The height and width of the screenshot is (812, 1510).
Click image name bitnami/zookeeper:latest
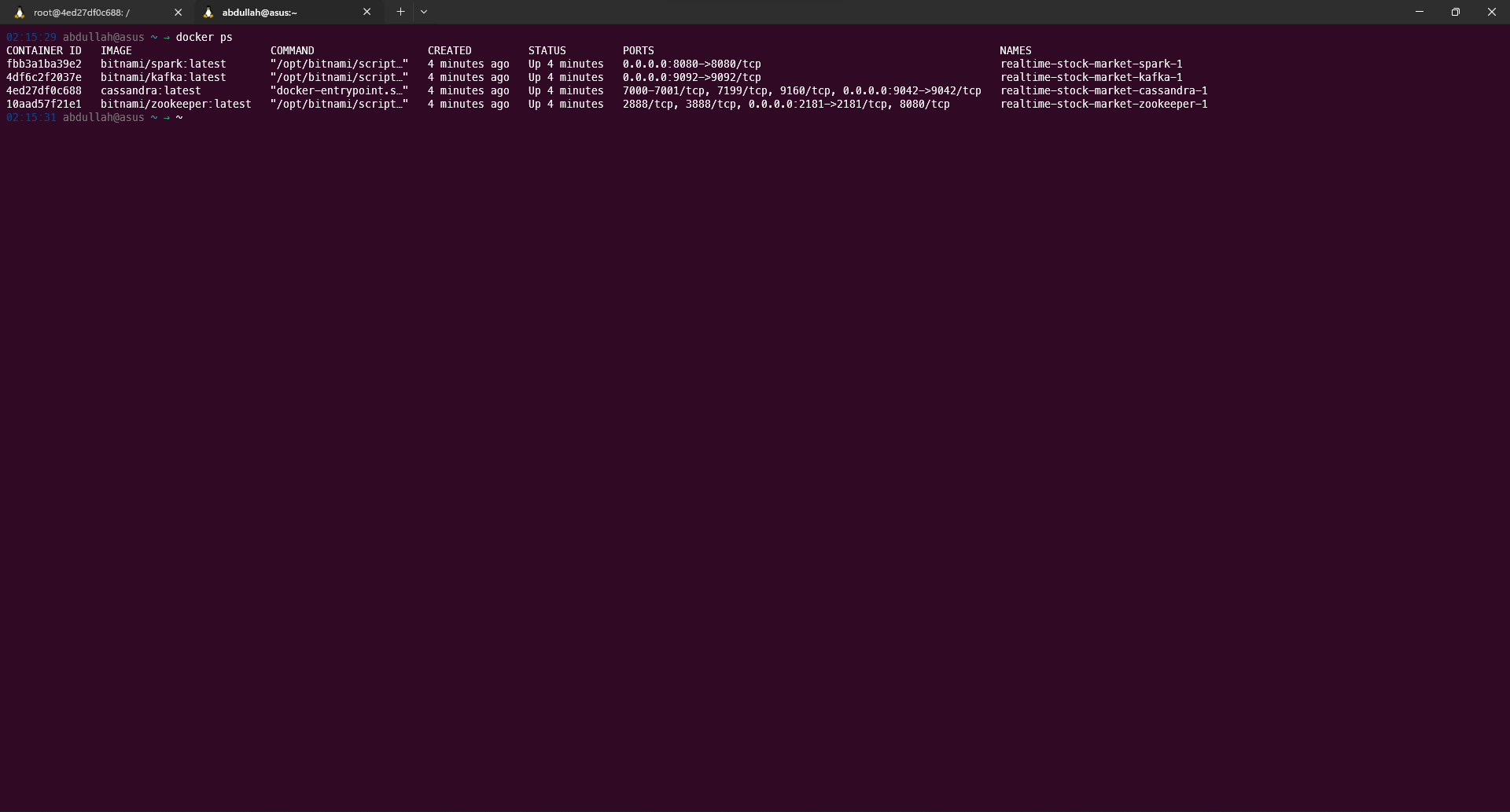tap(176, 104)
